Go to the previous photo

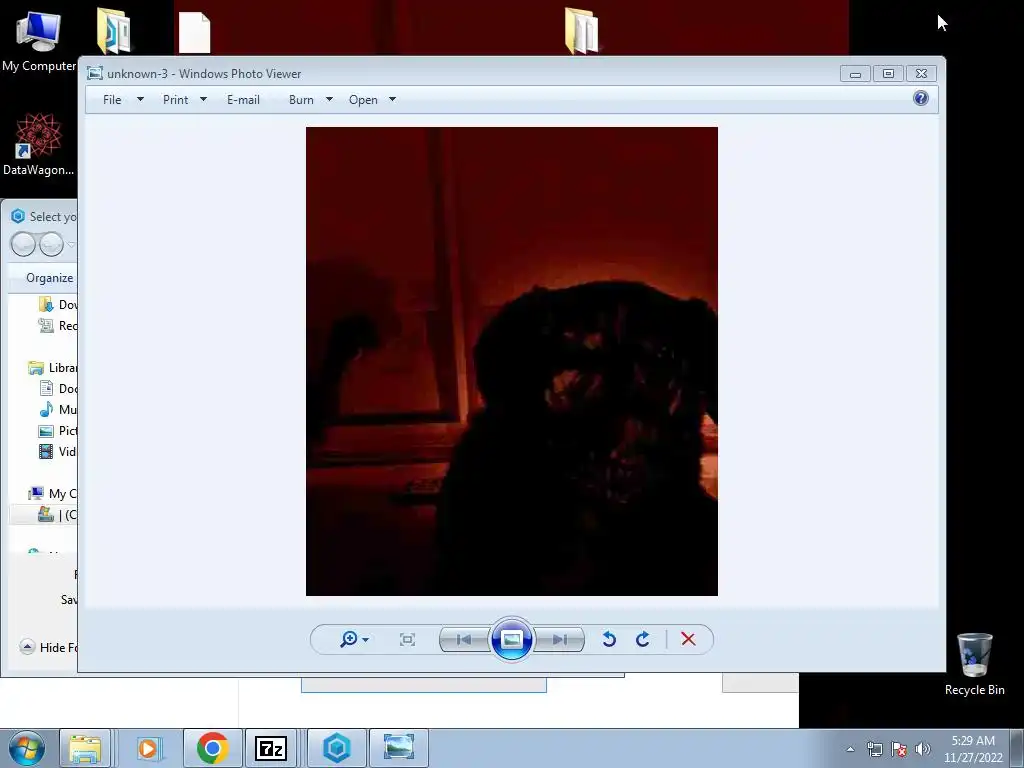(x=464, y=639)
